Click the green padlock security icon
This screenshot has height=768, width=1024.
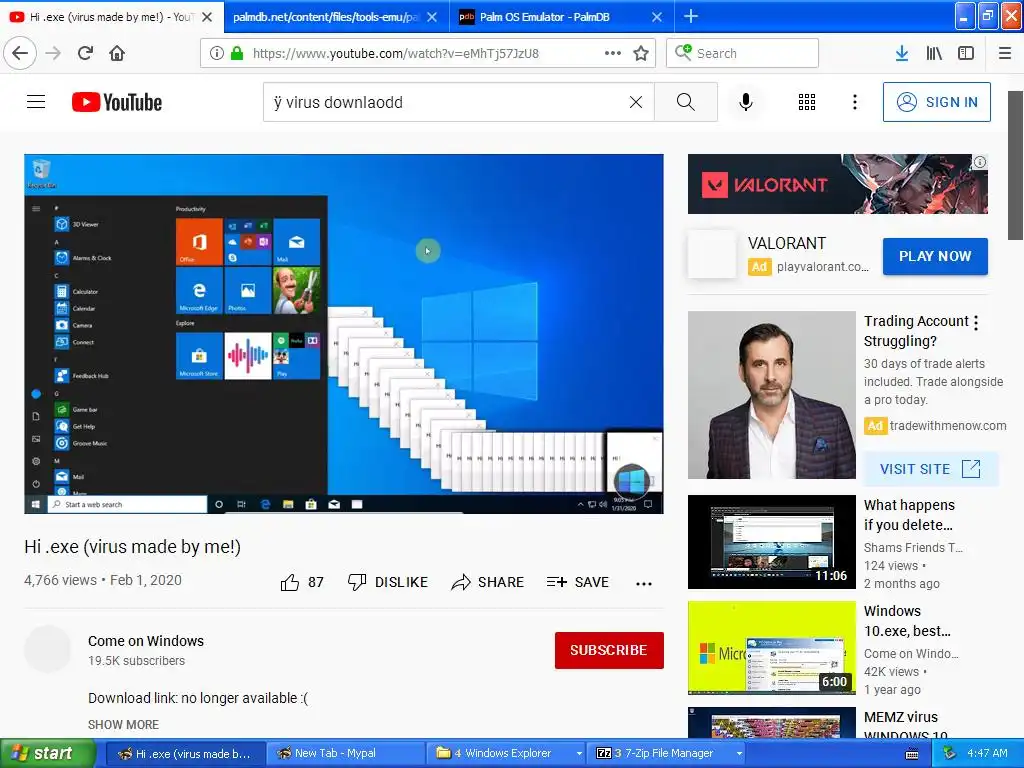coord(237,53)
